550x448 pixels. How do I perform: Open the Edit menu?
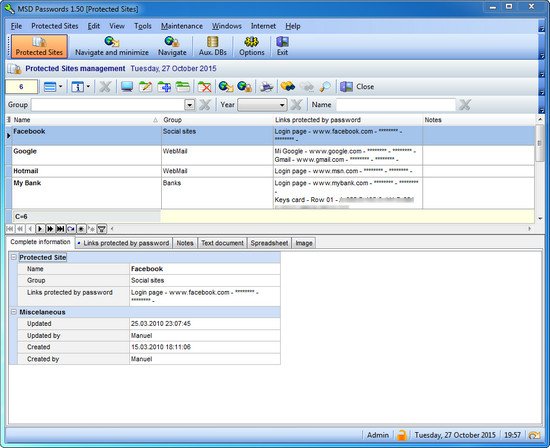94,26
